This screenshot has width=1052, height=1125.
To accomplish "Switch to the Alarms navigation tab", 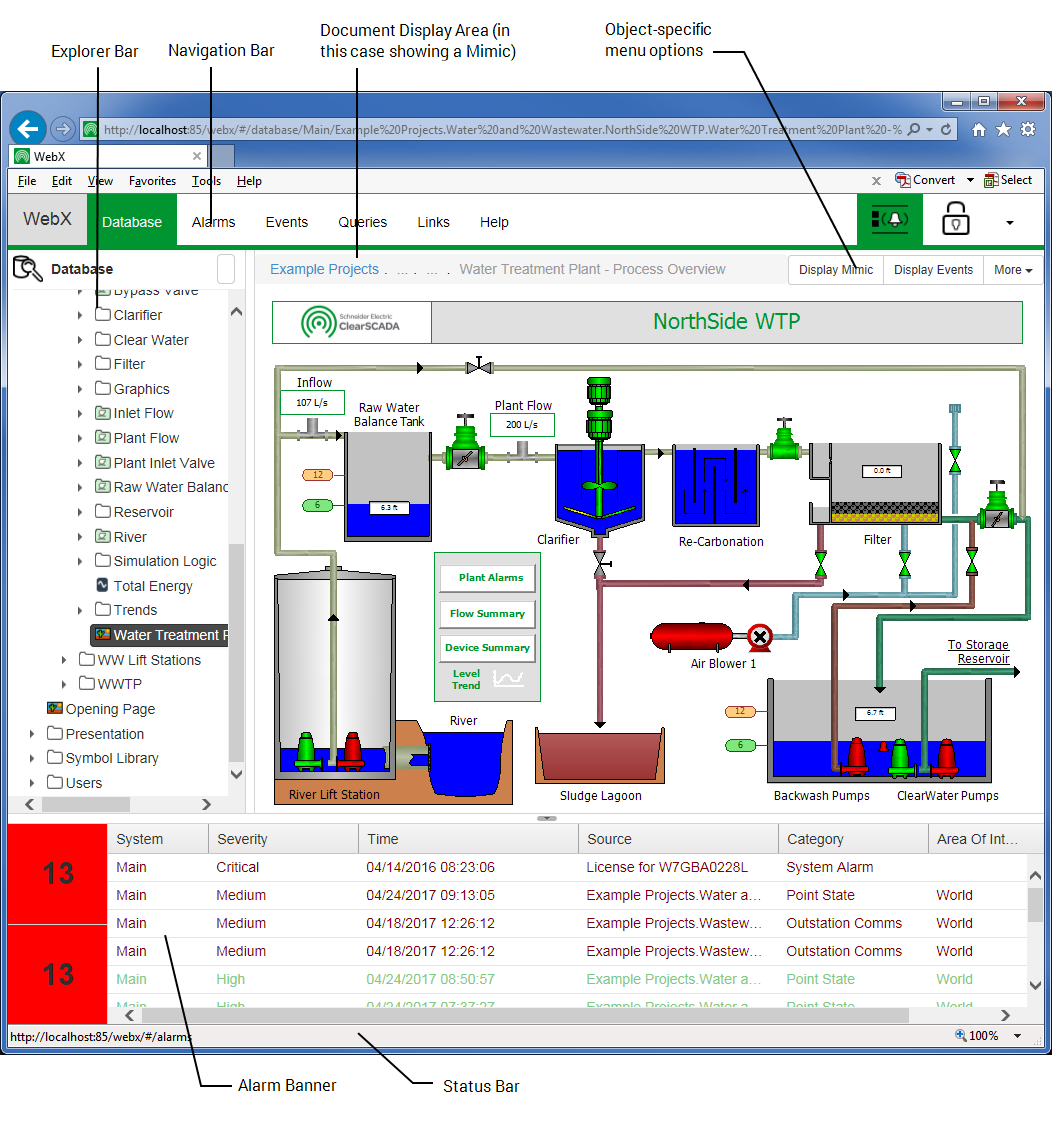I will (x=213, y=221).
